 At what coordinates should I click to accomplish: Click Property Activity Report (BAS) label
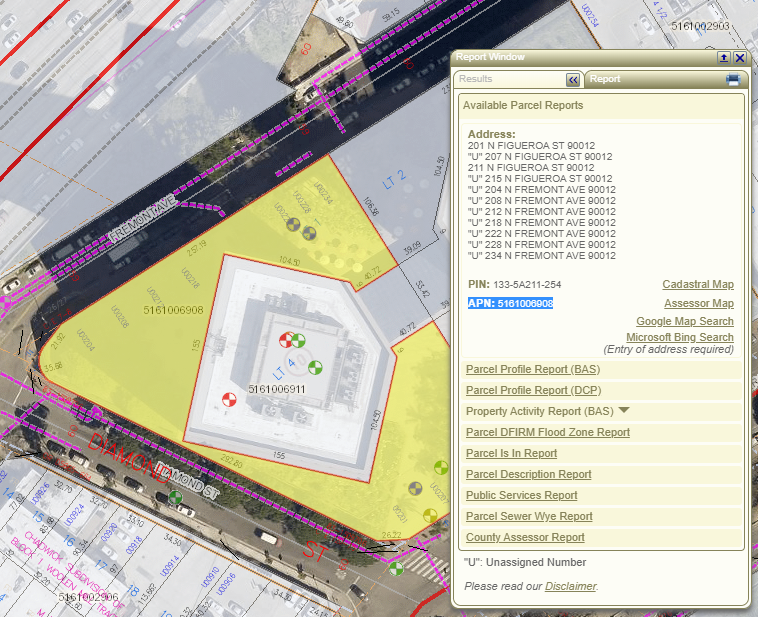(x=539, y=411)
